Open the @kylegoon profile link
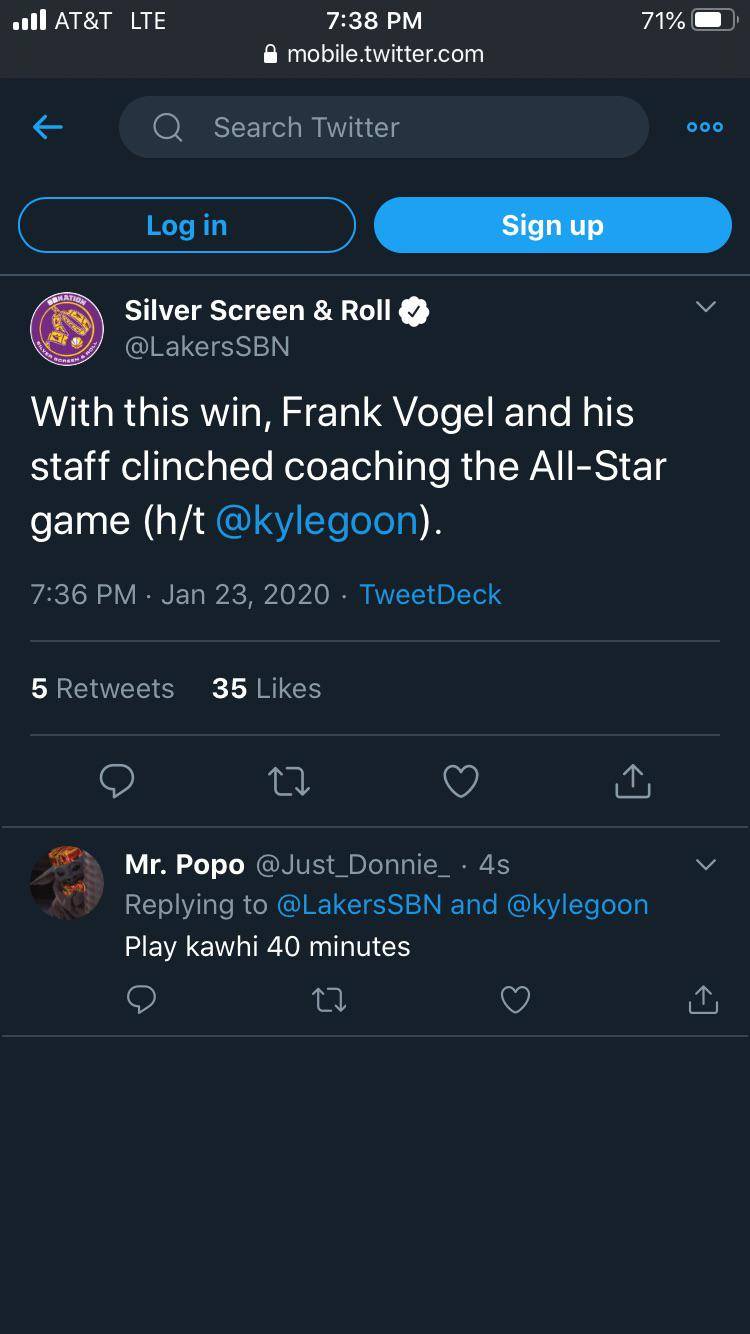Image resolution: width=750 pixels, height=1334 pixels. [x=318, y=520]
